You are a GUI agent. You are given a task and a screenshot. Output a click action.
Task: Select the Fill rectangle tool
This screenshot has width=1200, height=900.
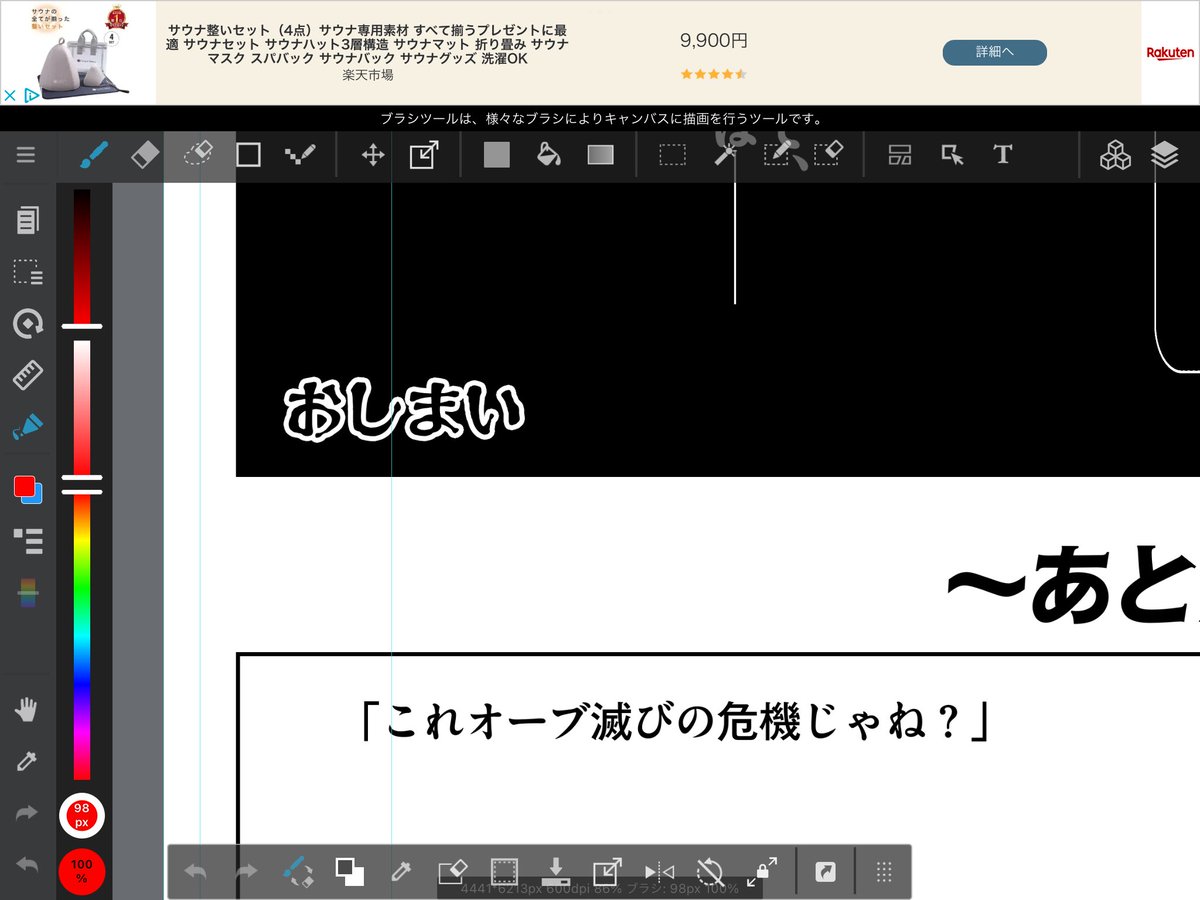pos(497,155)
